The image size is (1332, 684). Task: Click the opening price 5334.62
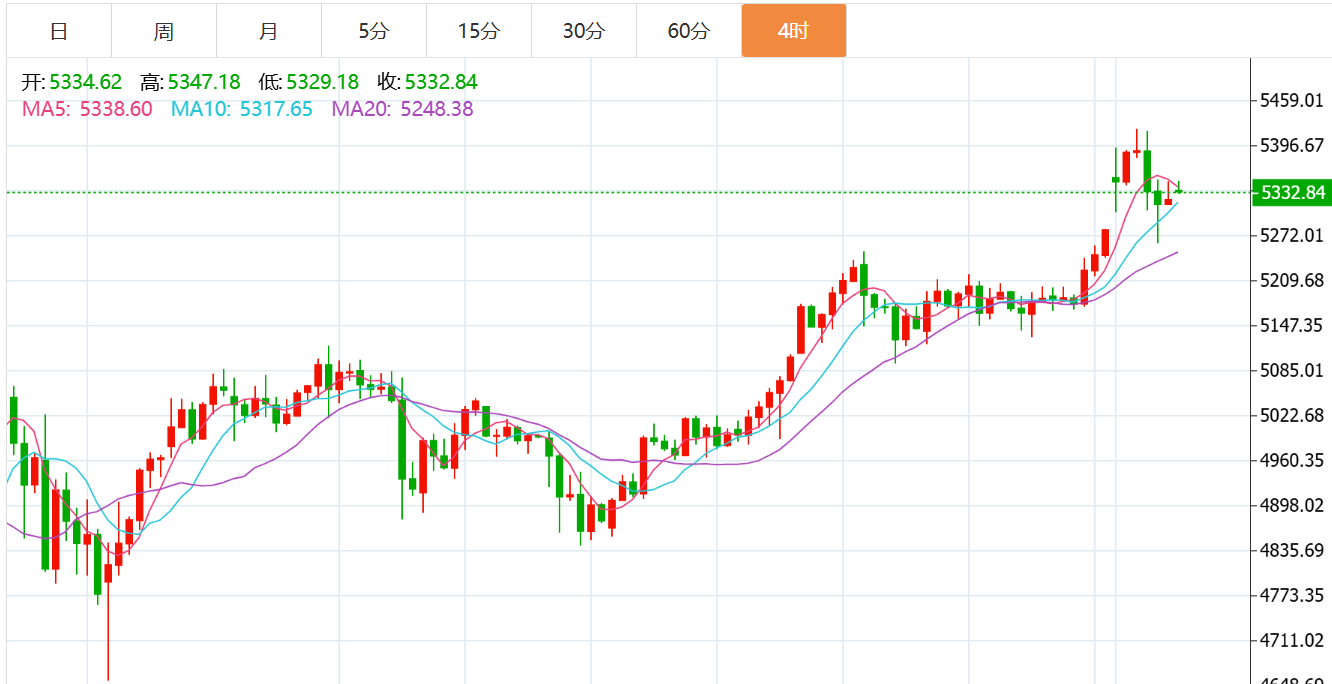point(86,82)
